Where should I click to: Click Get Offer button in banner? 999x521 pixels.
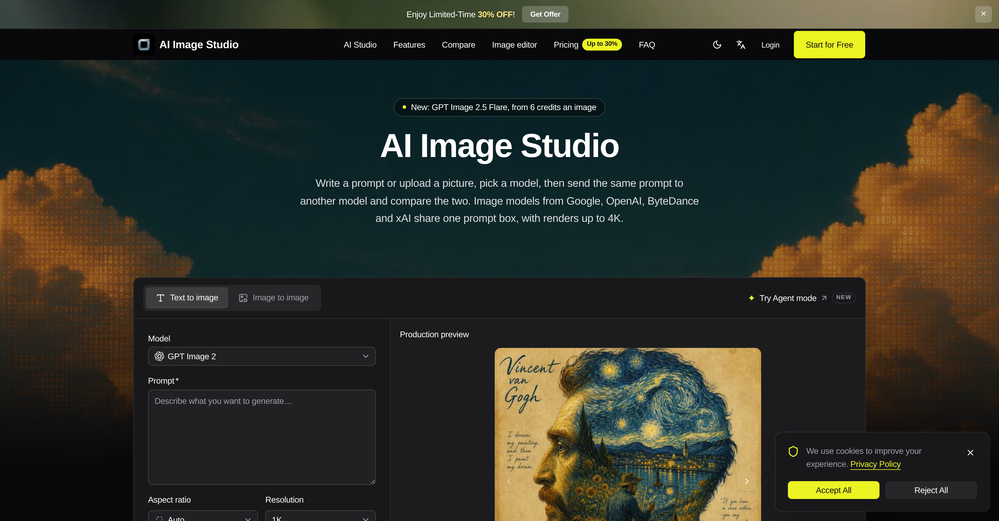tap(545, 14)
